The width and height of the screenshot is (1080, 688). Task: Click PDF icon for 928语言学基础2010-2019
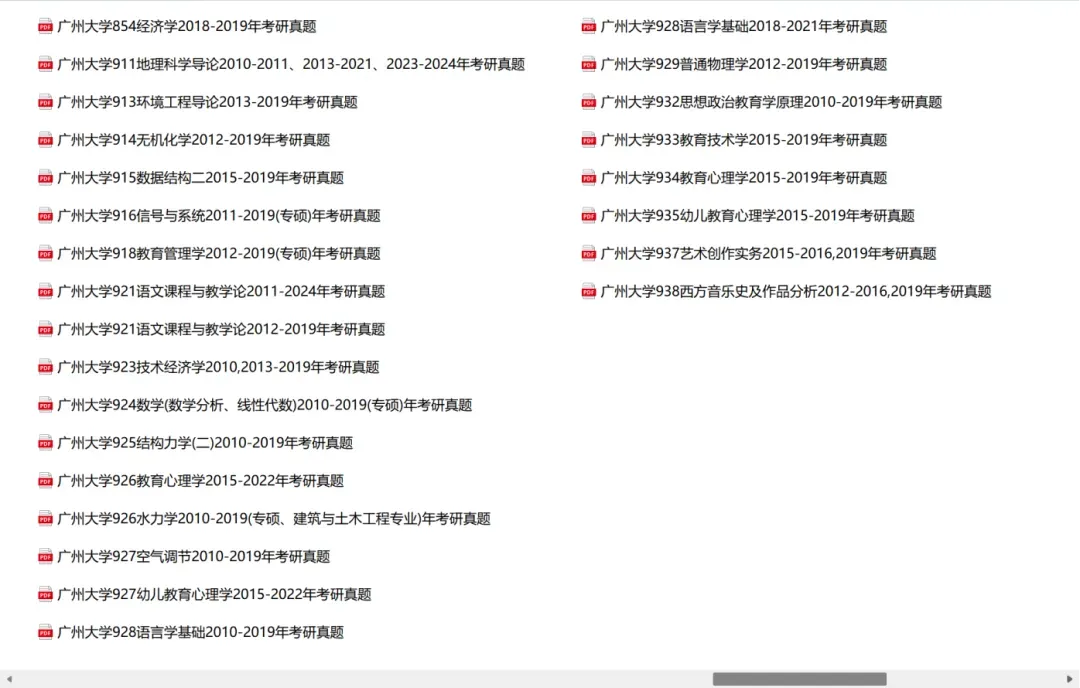coord(45,633)
